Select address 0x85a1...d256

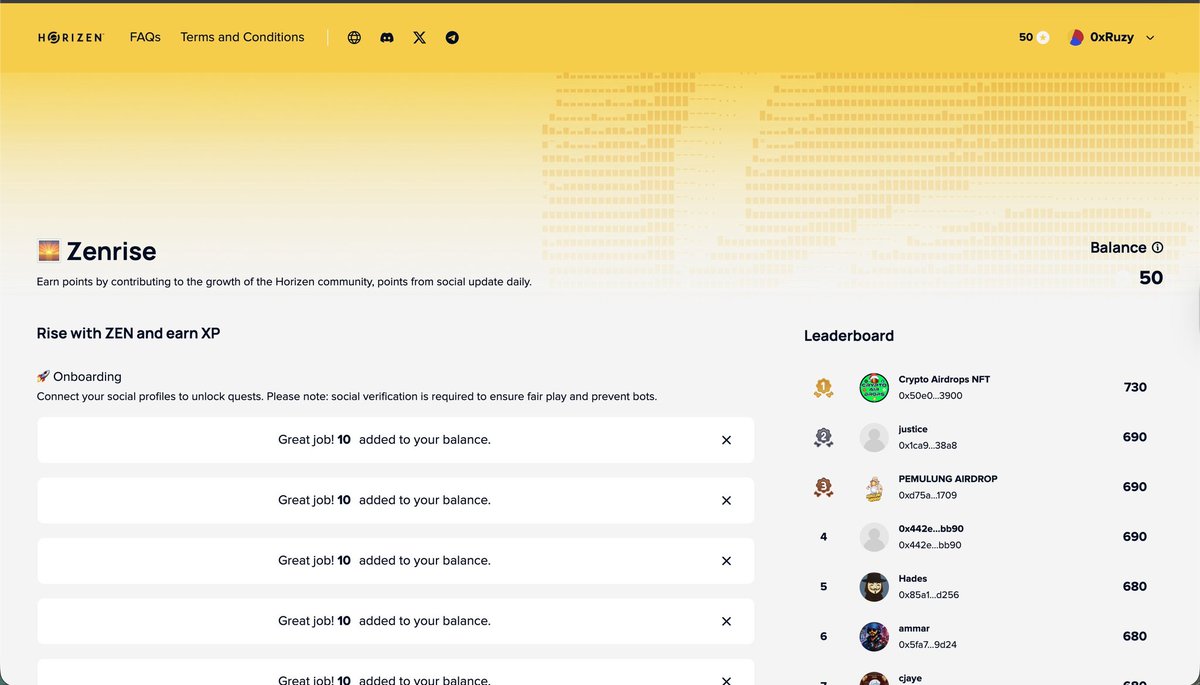pyautogui.click(x=929, y=595)
